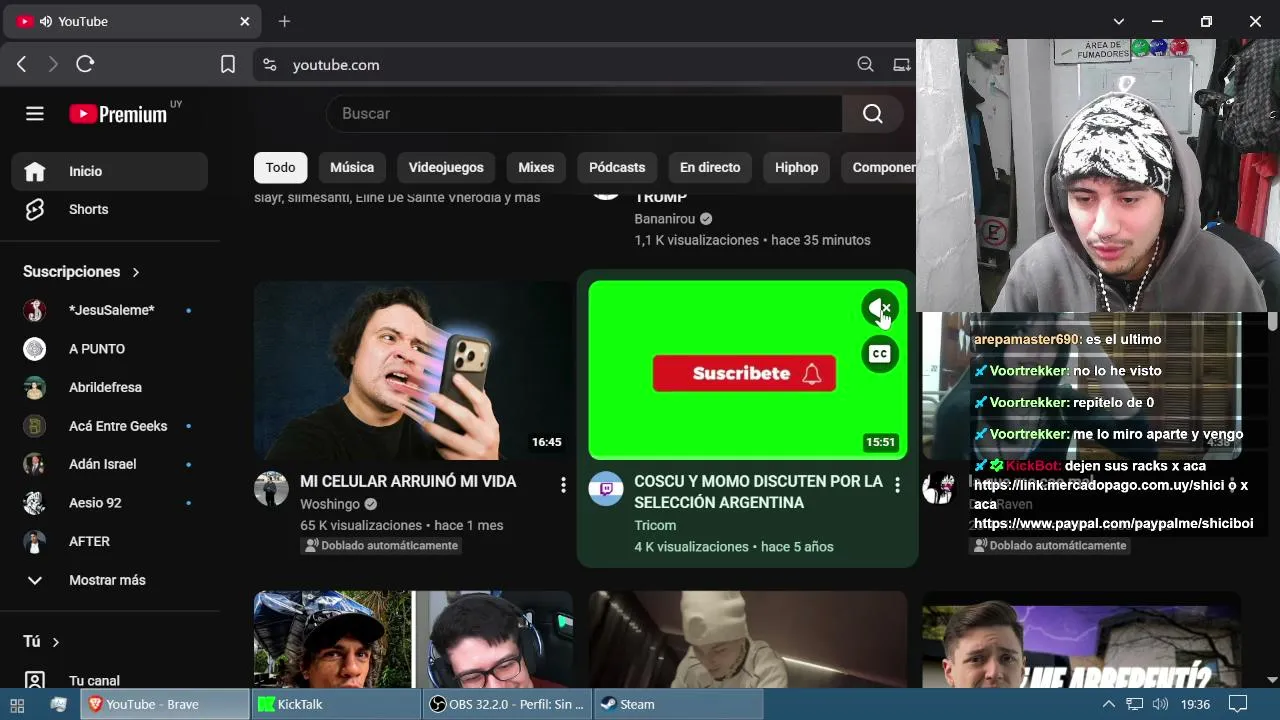
Task: Open the Tricom channel avatar
Action: pyautogui.click(x=606, y=489)
